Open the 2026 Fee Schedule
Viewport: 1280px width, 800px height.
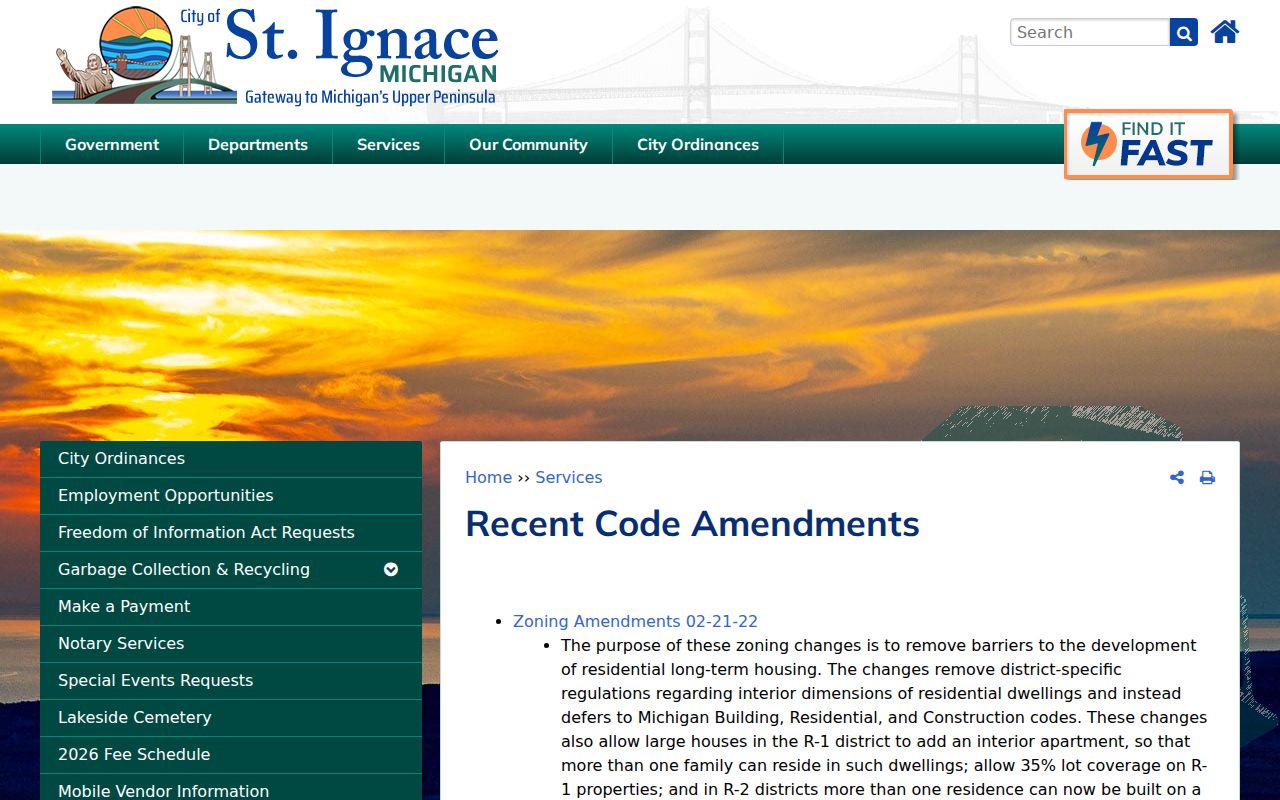(x=231, y=755)
